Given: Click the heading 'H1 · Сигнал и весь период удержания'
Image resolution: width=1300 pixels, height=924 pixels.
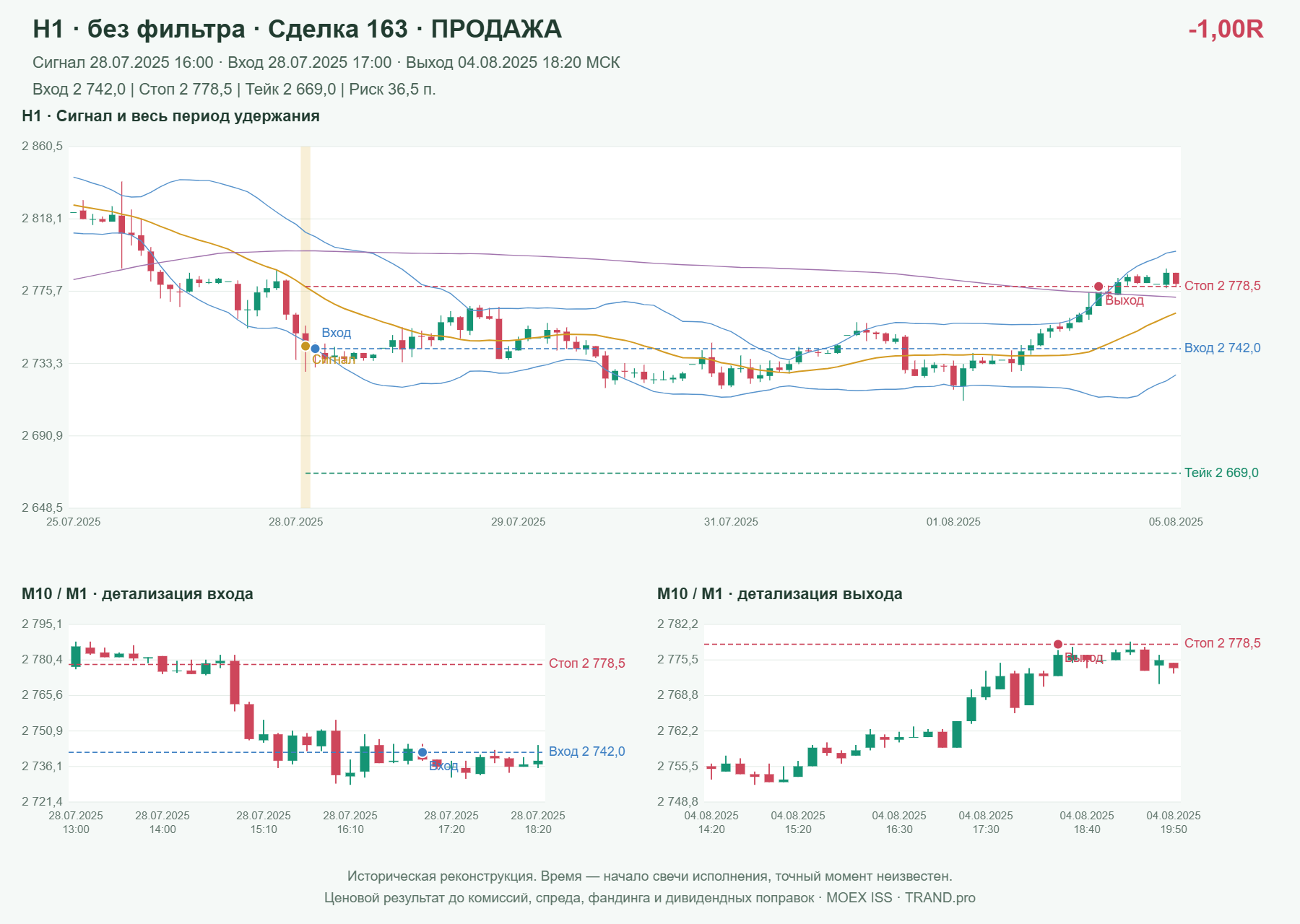Looking at the screenshot, I should tap(170, 116).
